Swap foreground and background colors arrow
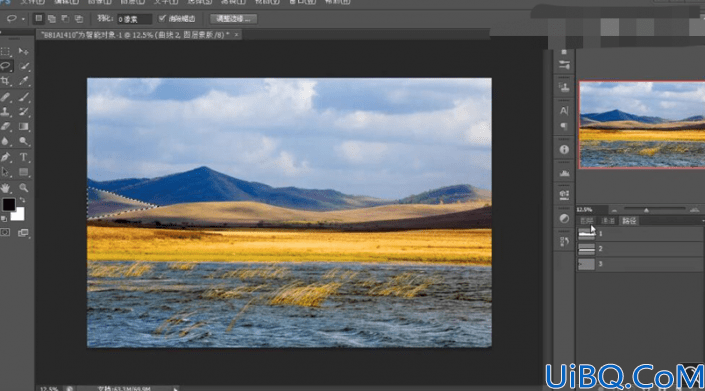The image size is (705, 391). coord(22,200)
